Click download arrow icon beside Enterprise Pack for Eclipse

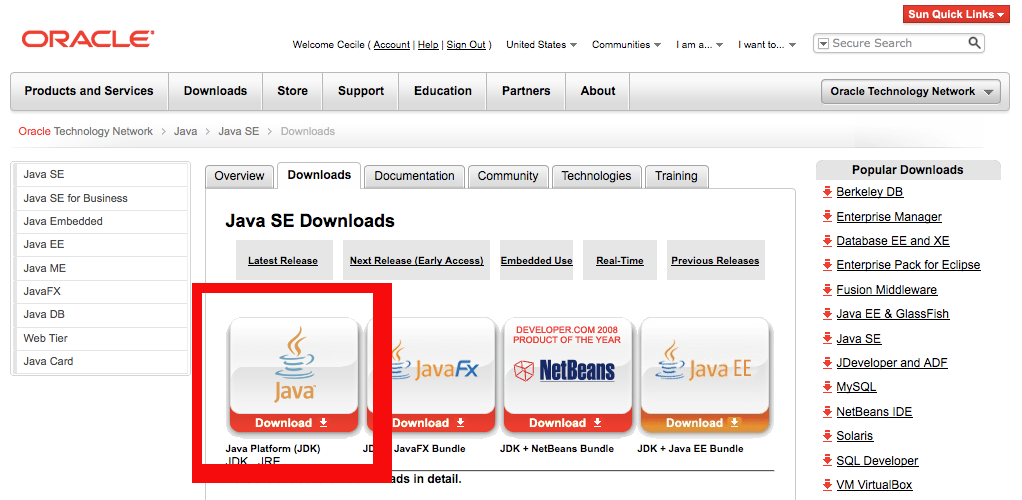coord(826,265)
